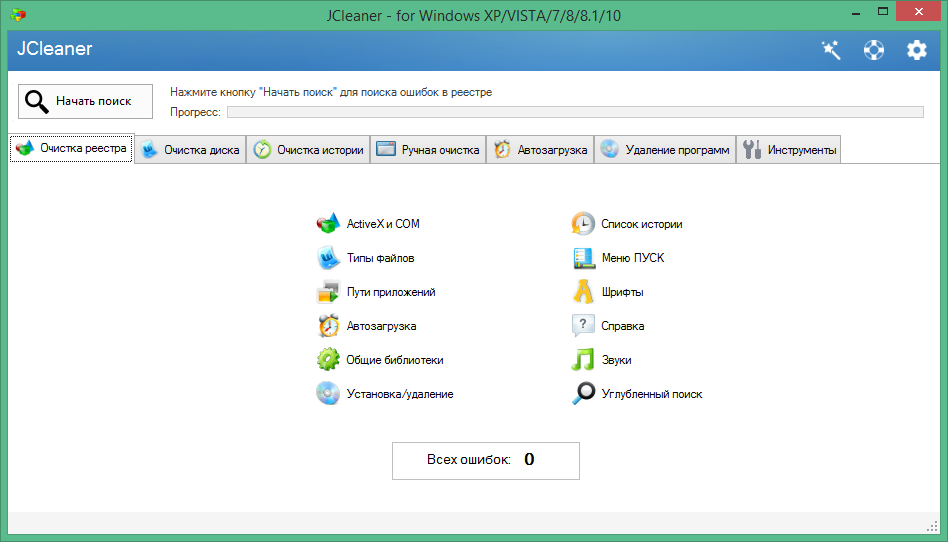Select the Пути приложений icon
This screenshot has height=542, width=948.
pos(328,292)
